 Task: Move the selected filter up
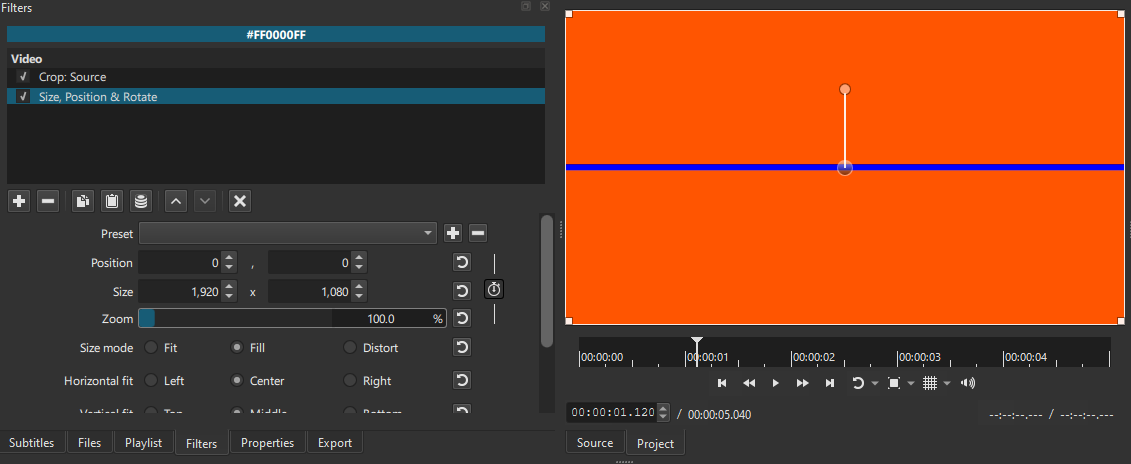tap(175, 201)
